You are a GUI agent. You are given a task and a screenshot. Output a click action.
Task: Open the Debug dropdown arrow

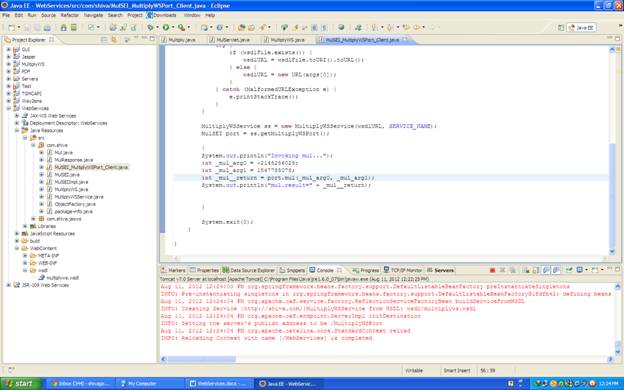157,27
